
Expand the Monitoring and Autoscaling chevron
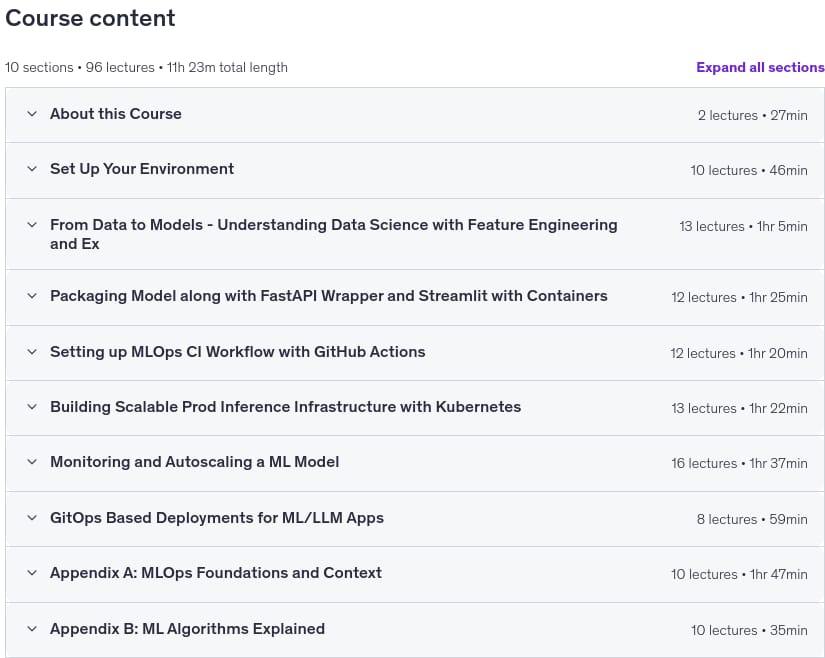tap(32, 462)
